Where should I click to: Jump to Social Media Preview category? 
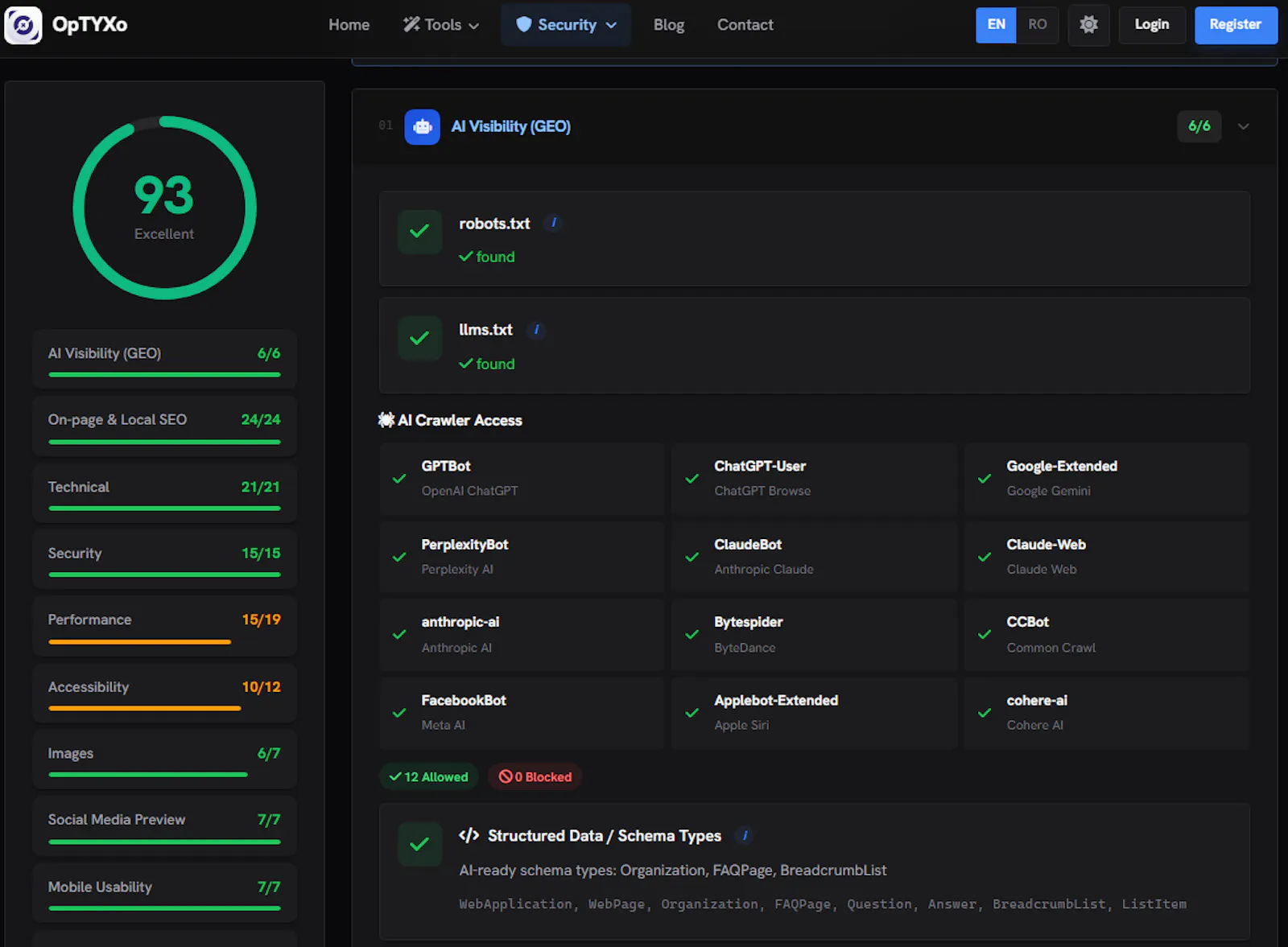(x=164, y=826)
